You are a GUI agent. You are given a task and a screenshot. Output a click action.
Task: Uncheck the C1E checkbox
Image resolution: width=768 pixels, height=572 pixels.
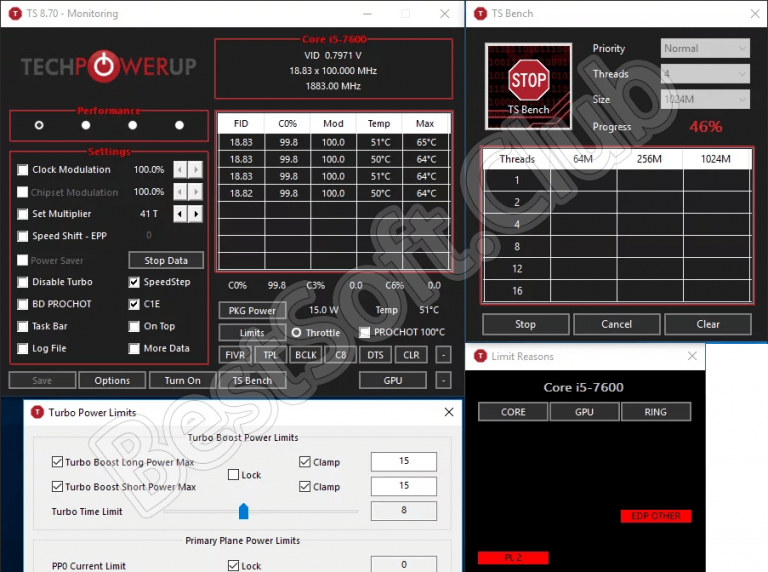(x=134, y=304)
